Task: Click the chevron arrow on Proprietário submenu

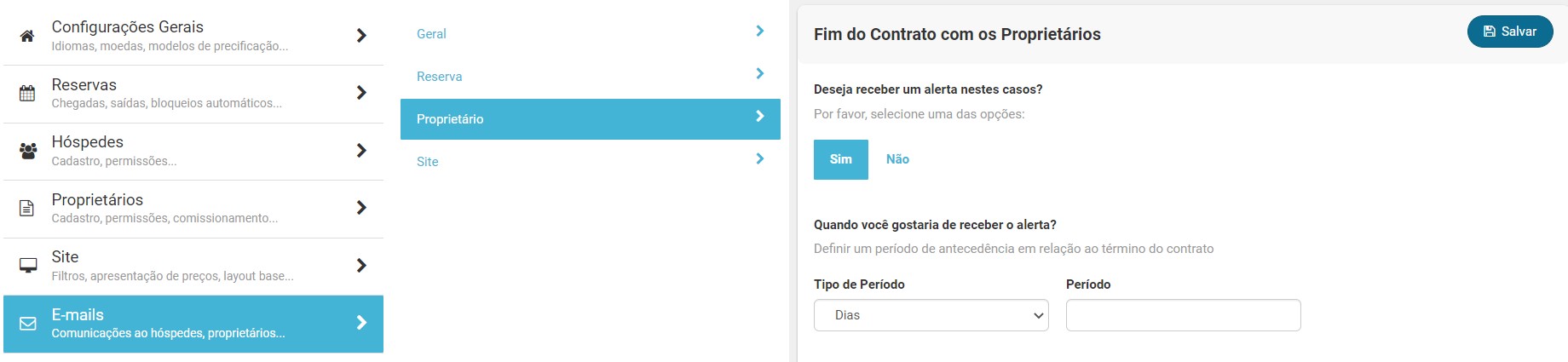Action: (x=759, y=117)
